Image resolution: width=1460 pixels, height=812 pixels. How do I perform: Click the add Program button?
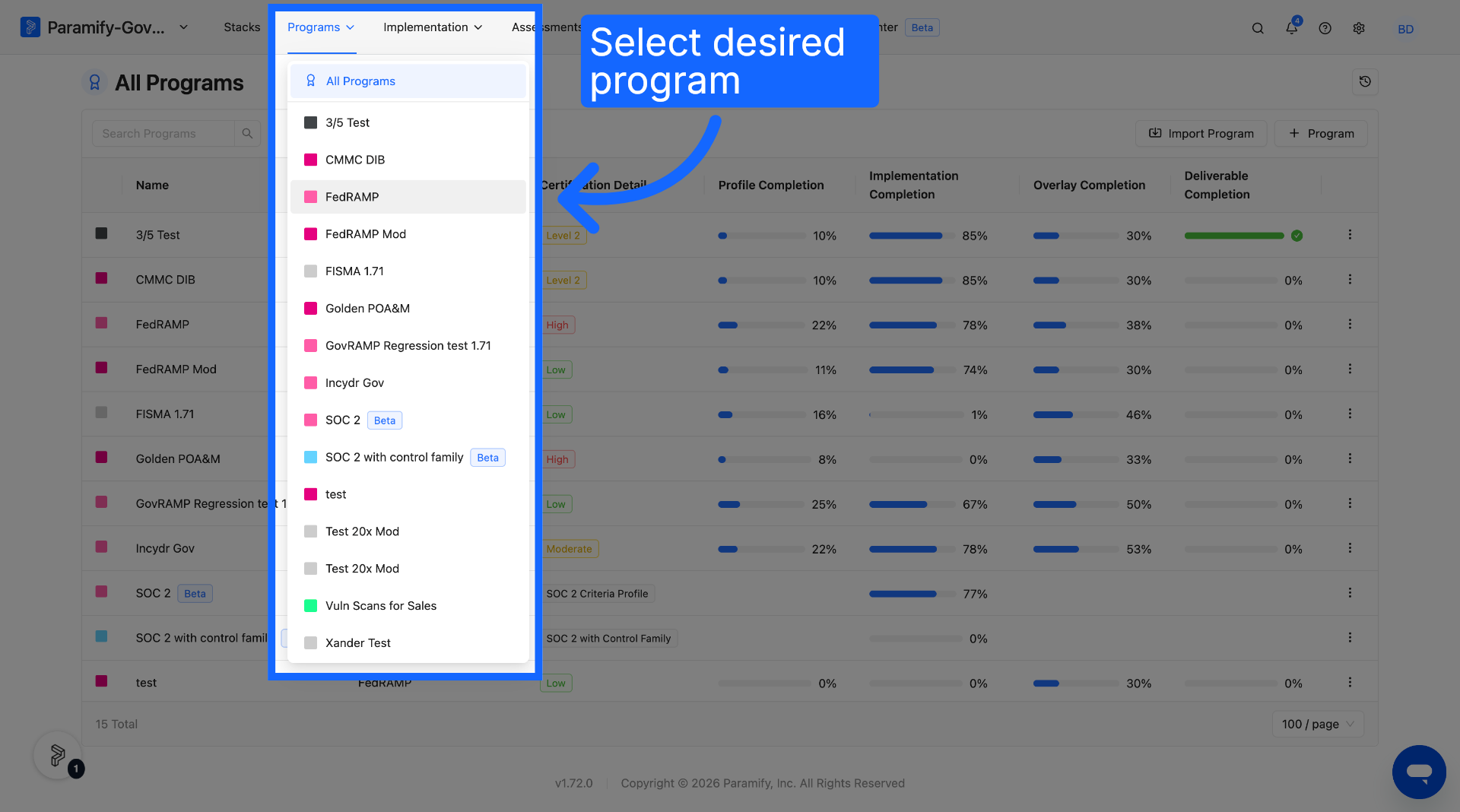[1321, 133]
